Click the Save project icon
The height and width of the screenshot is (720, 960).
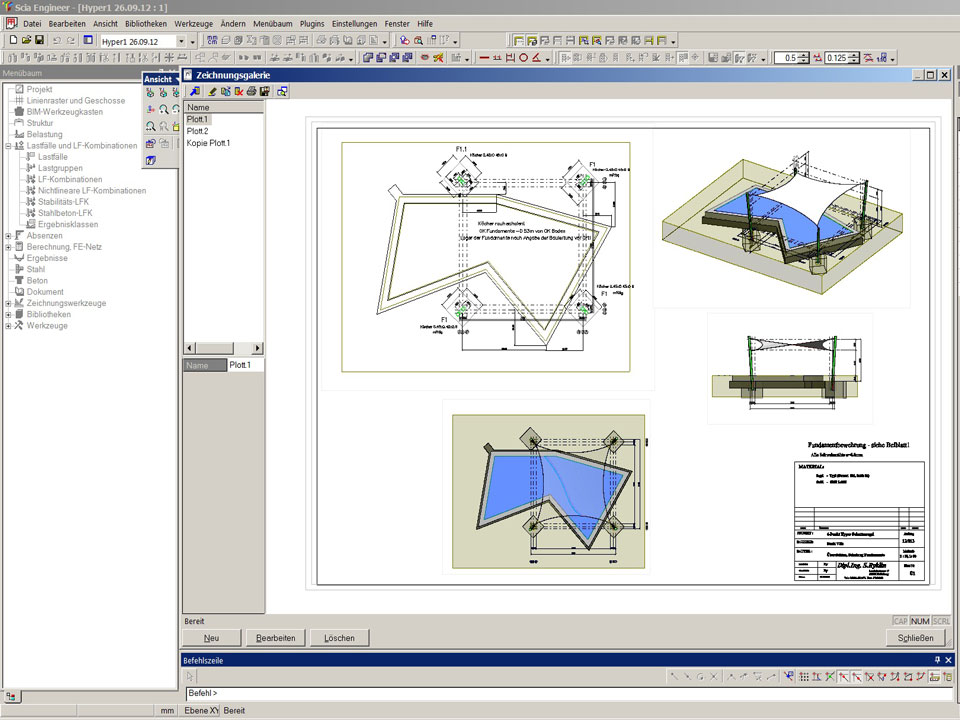click(39, 40)
